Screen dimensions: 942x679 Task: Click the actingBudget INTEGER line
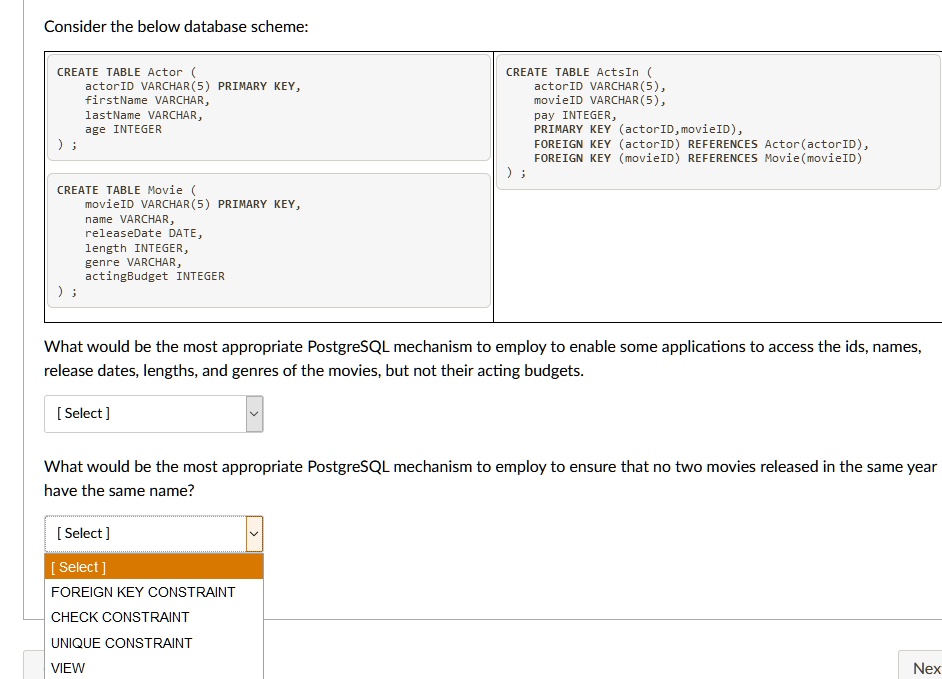click(x=155, y=276)
